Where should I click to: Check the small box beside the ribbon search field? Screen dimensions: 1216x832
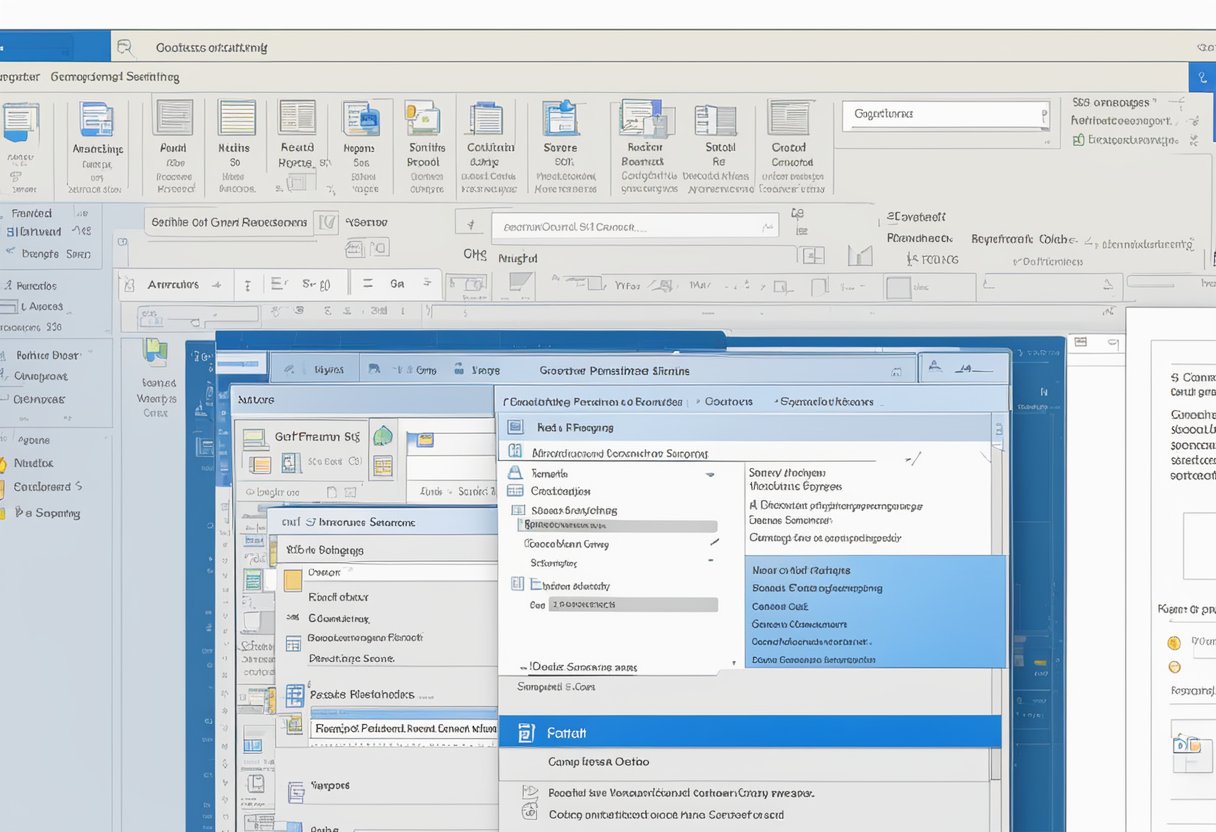(x=327, y=222)
